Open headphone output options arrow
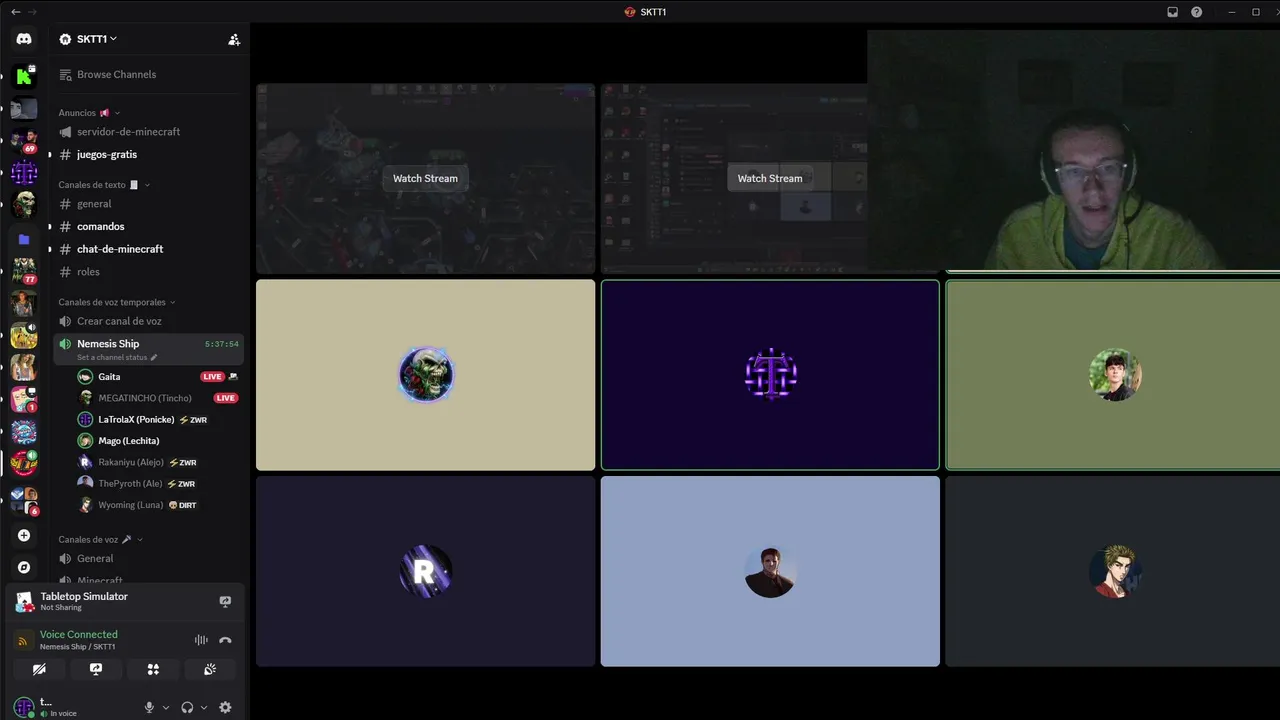The height and width of the screenshot is (720, 1280). pos(204,707)
